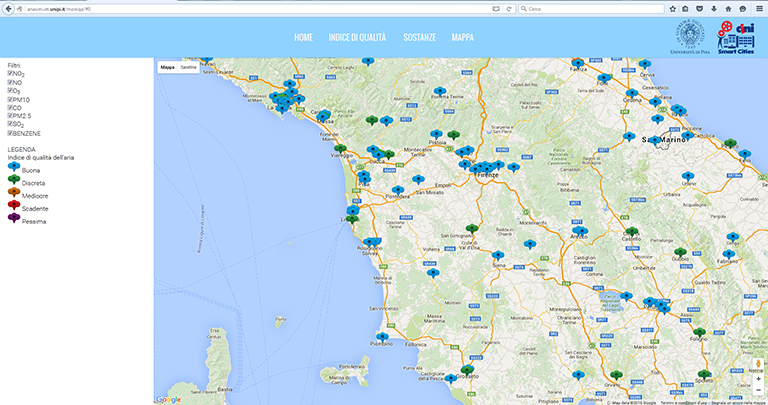Click the blue air quality marker at Firenze

486,167
